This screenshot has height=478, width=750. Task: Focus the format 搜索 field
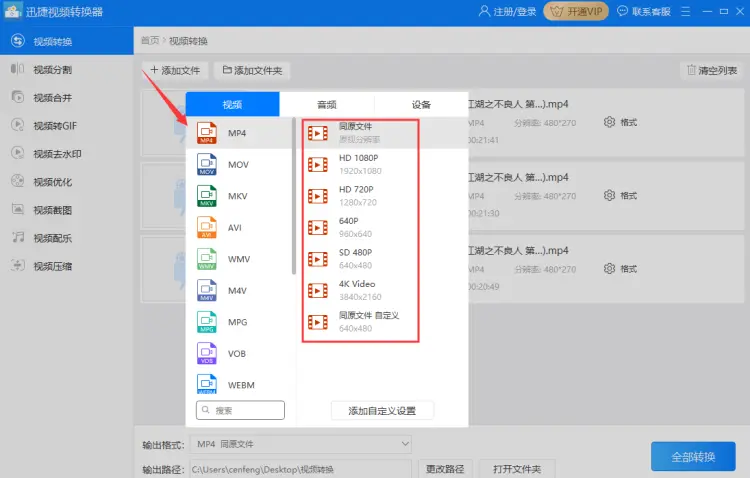tap(240, 410)
